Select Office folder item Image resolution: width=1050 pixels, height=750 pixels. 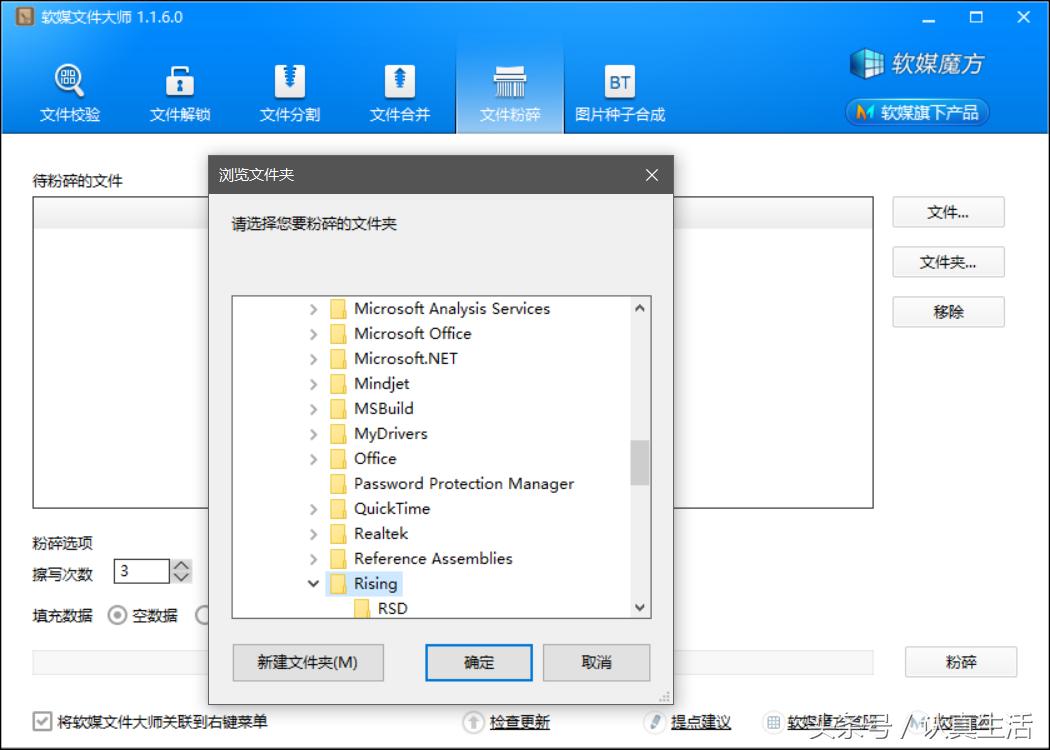(364, 459)
